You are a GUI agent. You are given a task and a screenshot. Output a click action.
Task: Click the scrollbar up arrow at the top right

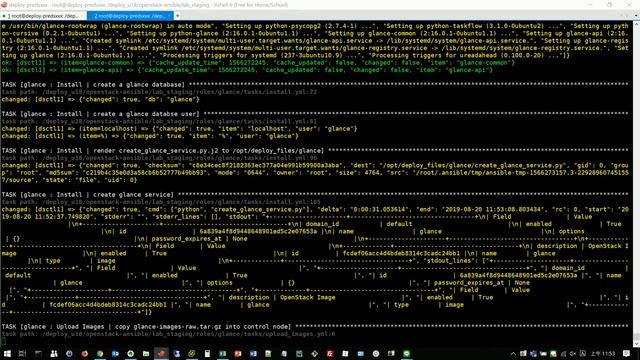[x=636, y=24]
